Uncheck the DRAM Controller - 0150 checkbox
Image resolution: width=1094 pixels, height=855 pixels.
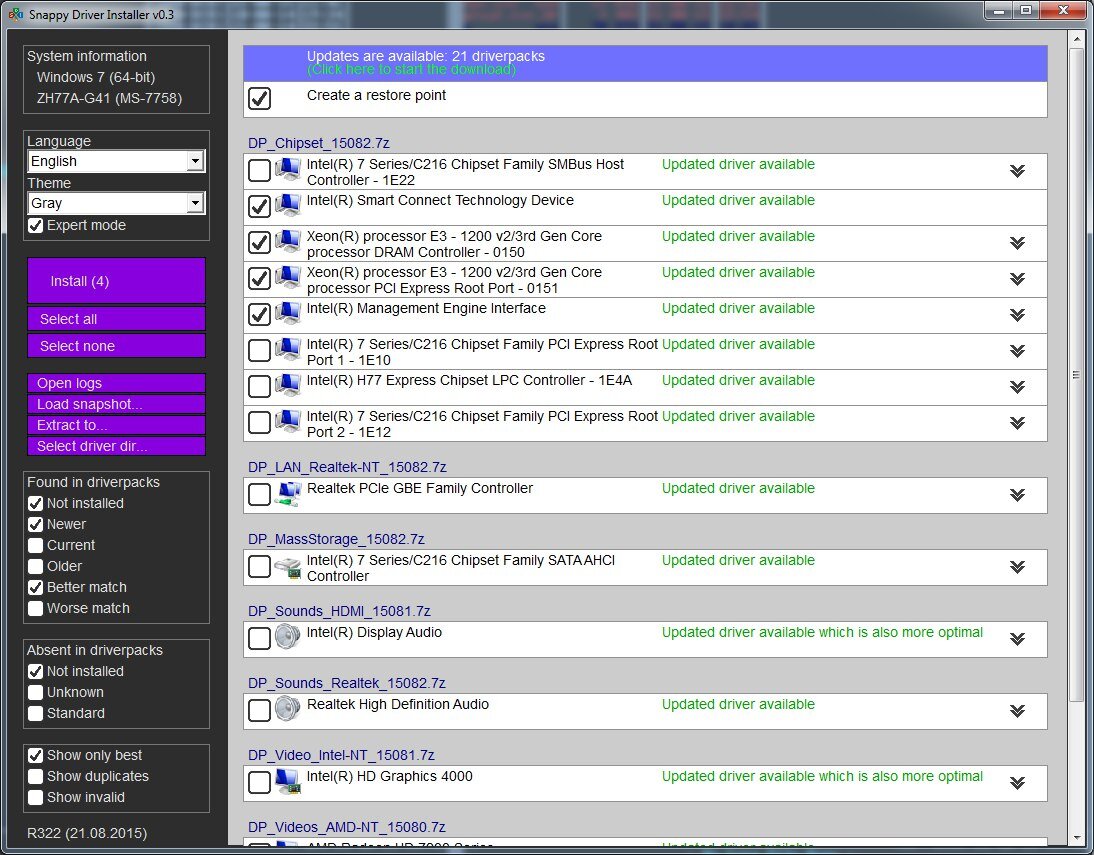click(x=260, y=242)
